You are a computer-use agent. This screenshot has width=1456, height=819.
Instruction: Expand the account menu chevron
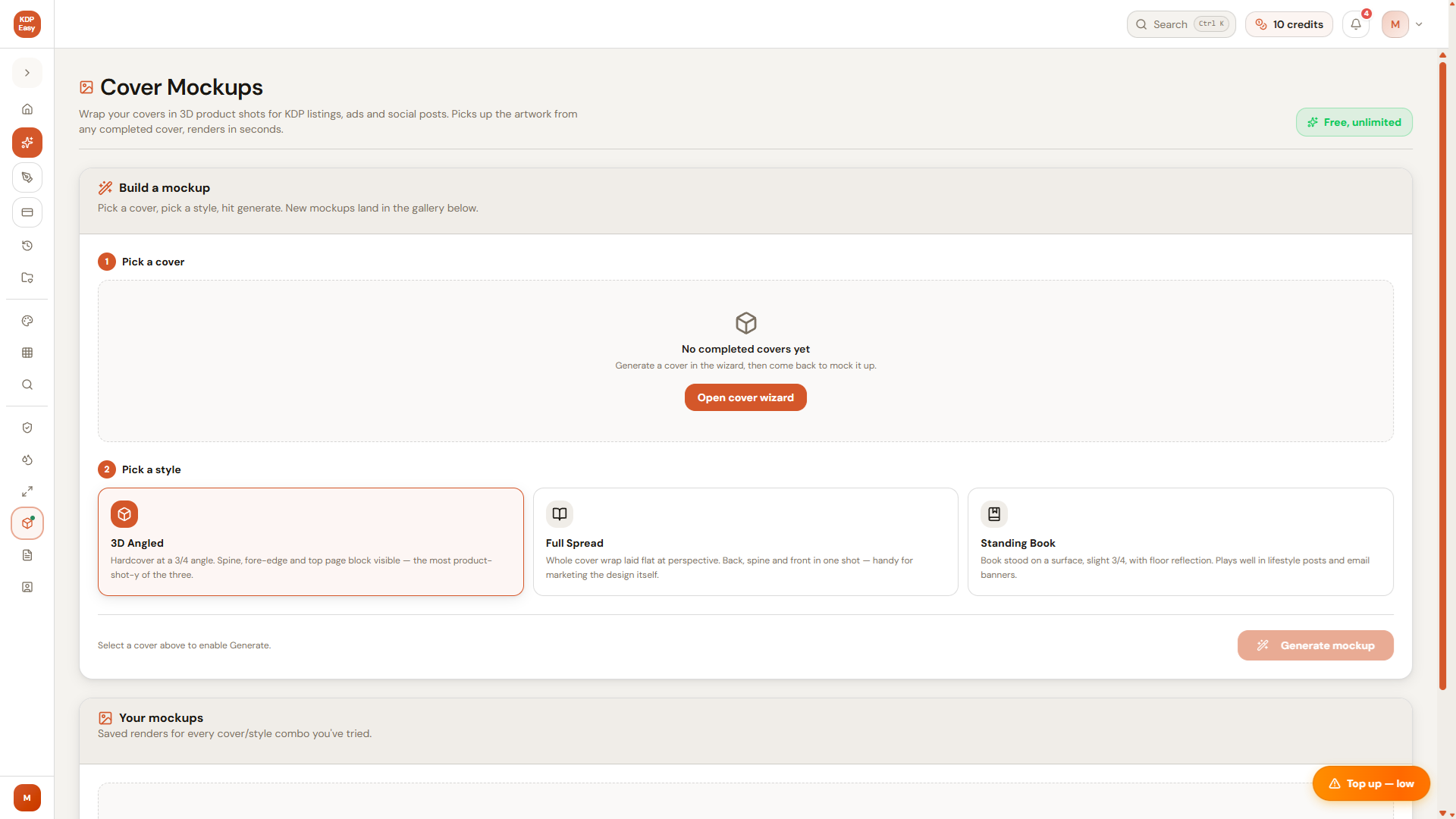(x=1419, y=24)
